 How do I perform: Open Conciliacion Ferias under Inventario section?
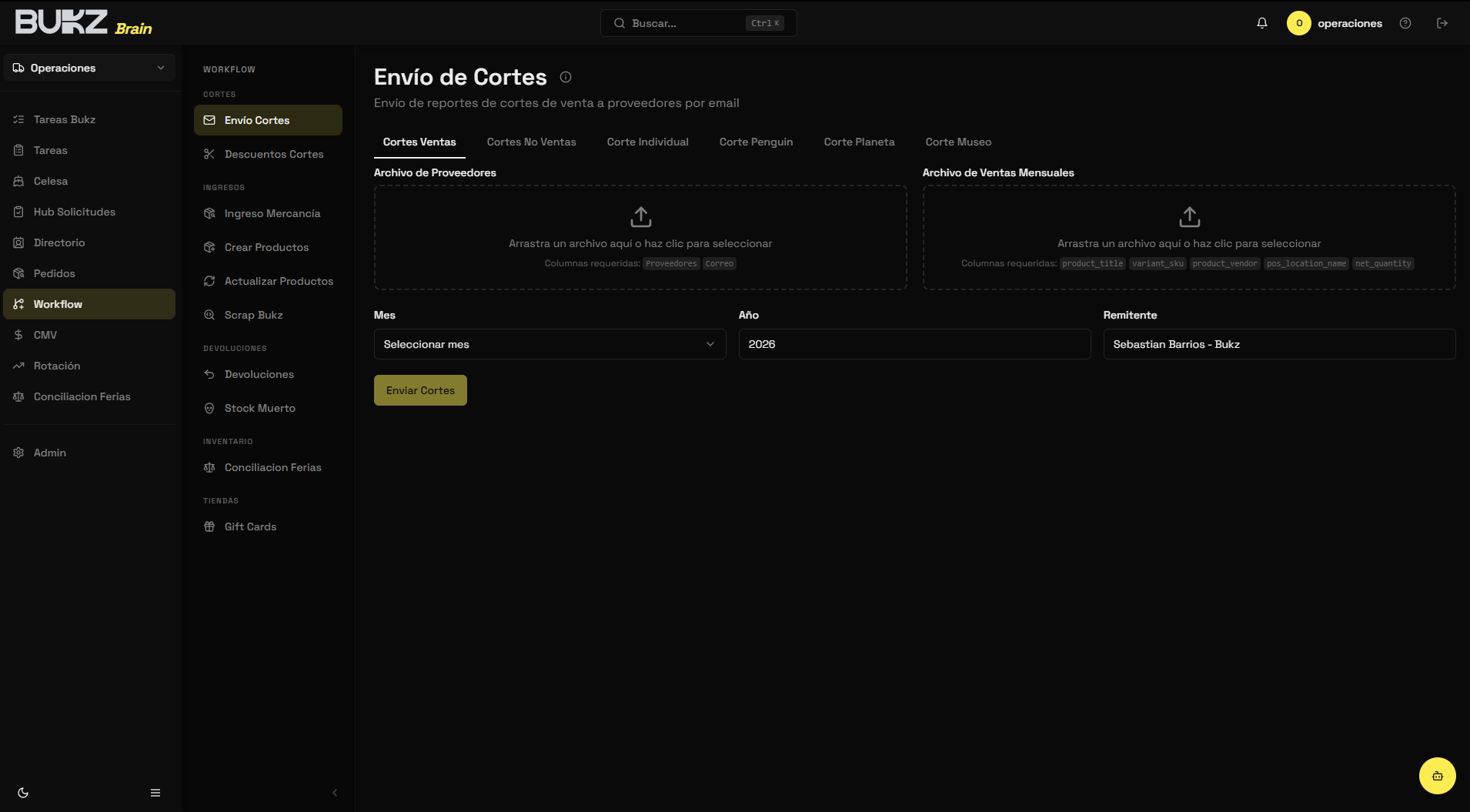[268, 467]
